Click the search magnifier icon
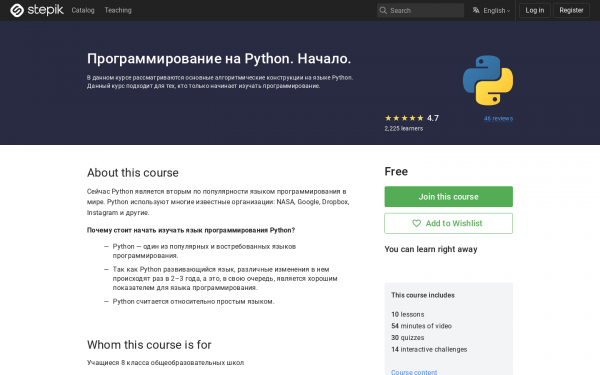Image resolution: width=600 pixels, height=375 pixels. click(x=383, y=10)
